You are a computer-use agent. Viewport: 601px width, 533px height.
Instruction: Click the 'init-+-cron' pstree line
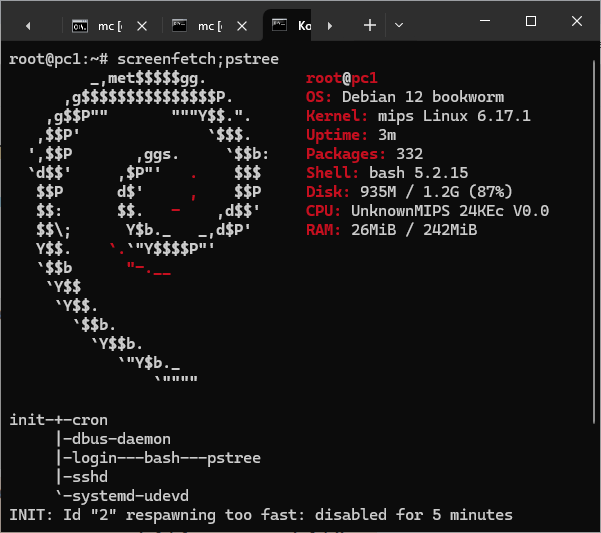tap(59, 420)
